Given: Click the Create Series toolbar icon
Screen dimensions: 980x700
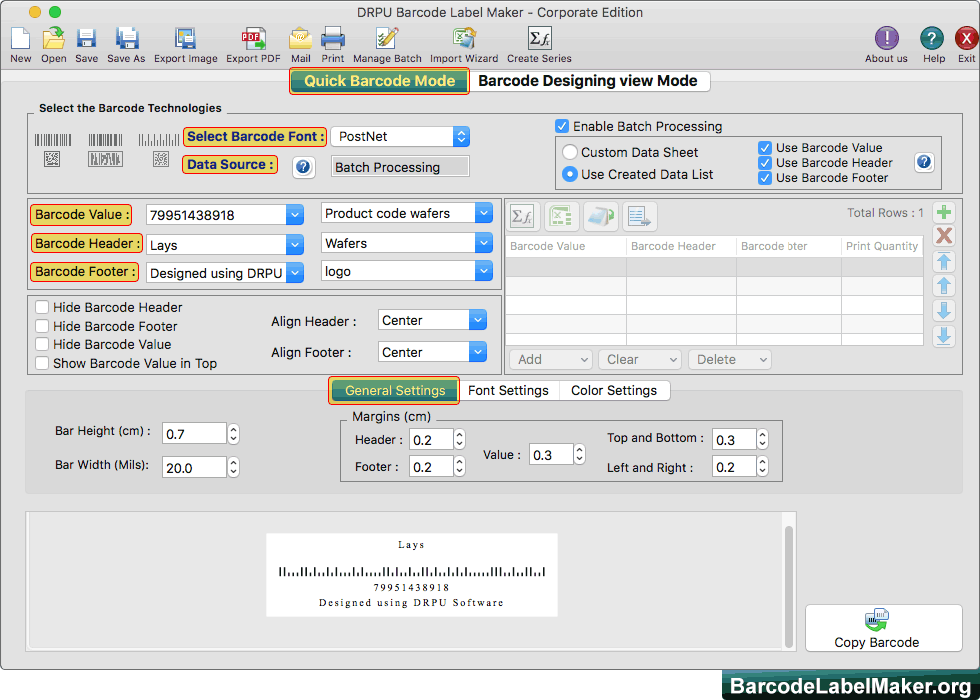Looking at the screenshot, I should [x=539, y=39].
